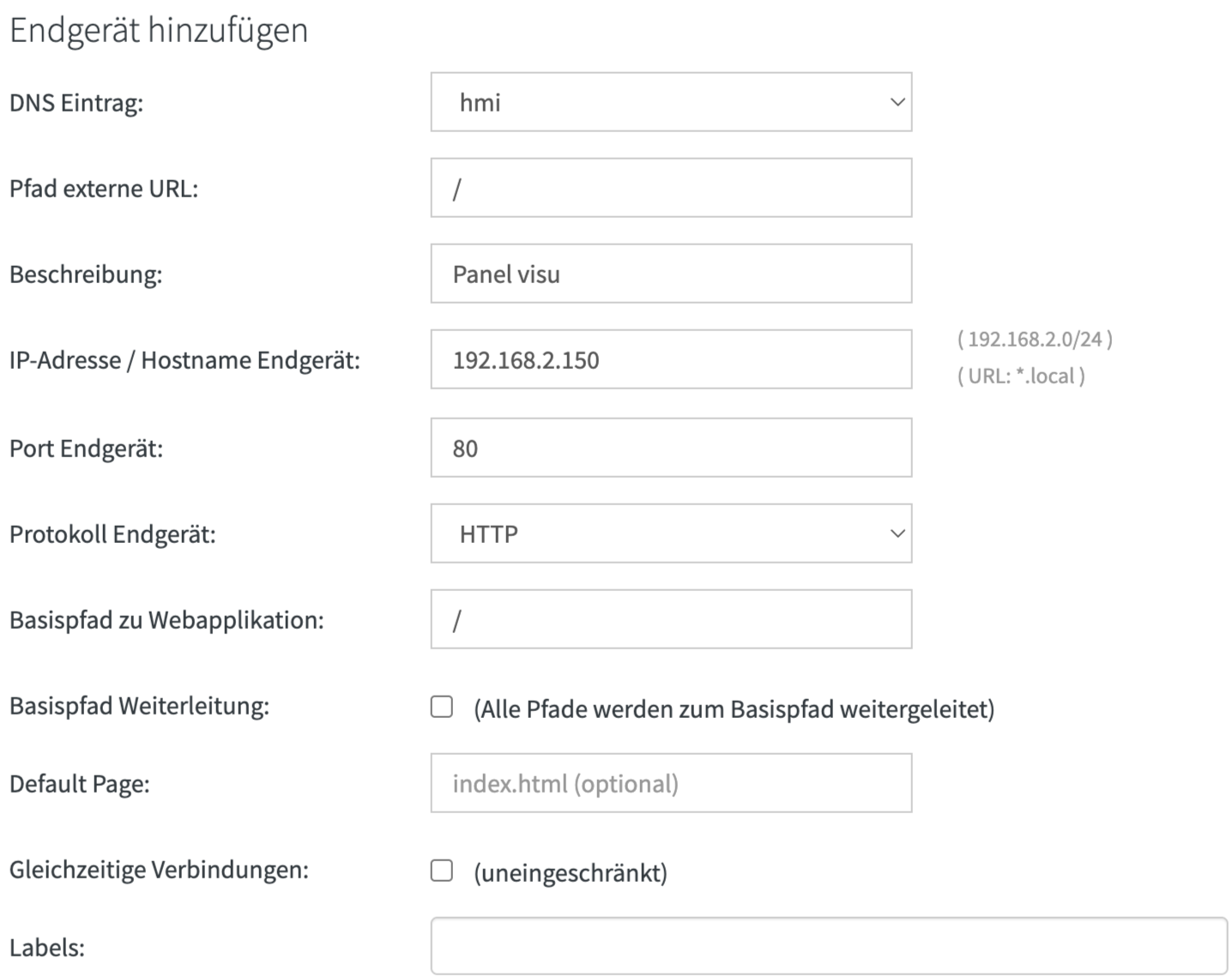Focus the Basispfad zu Webapplikation field
The height and width of the screenshot is (977, 1232).
click(x=669, y=618)
